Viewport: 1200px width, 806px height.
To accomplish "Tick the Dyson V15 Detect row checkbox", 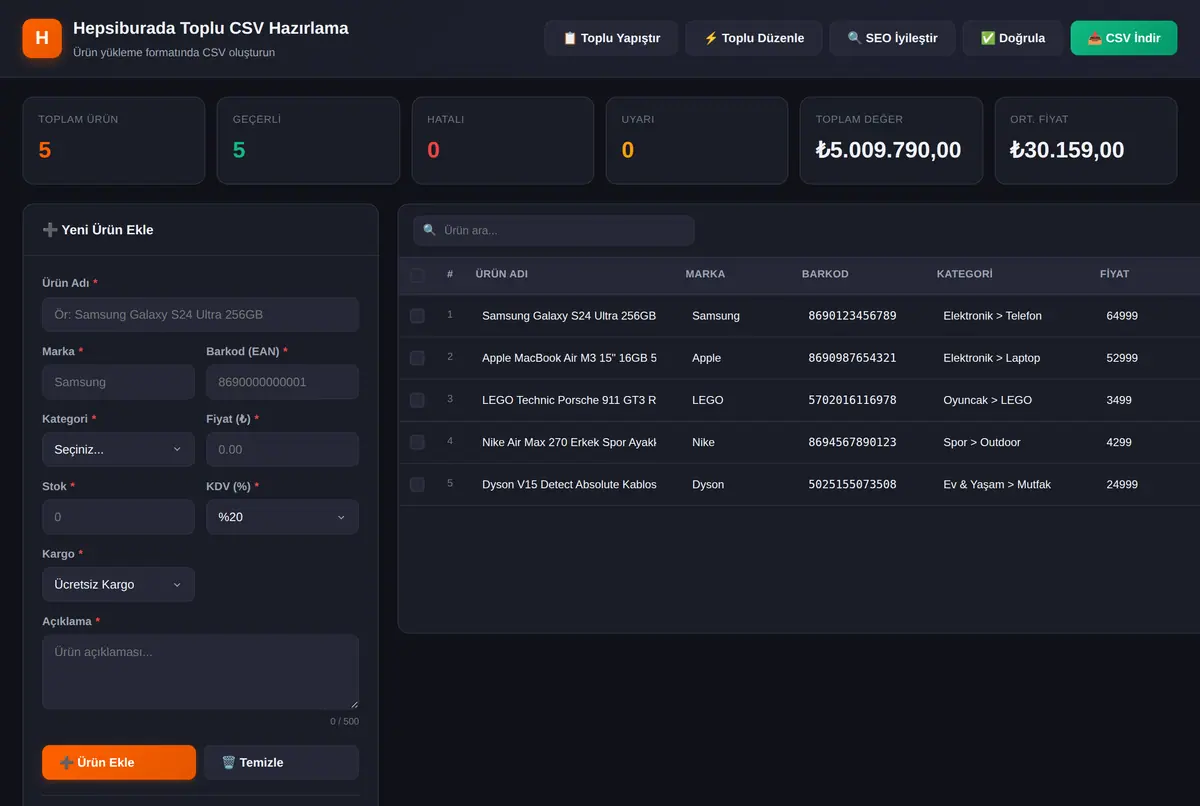I will [x=417, y=484].
